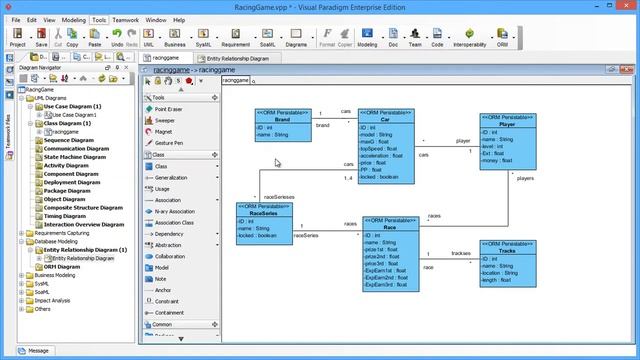This screenshot has width=640, height=360.
Task: Select the Containment palette tool
Action: (164, 313)
